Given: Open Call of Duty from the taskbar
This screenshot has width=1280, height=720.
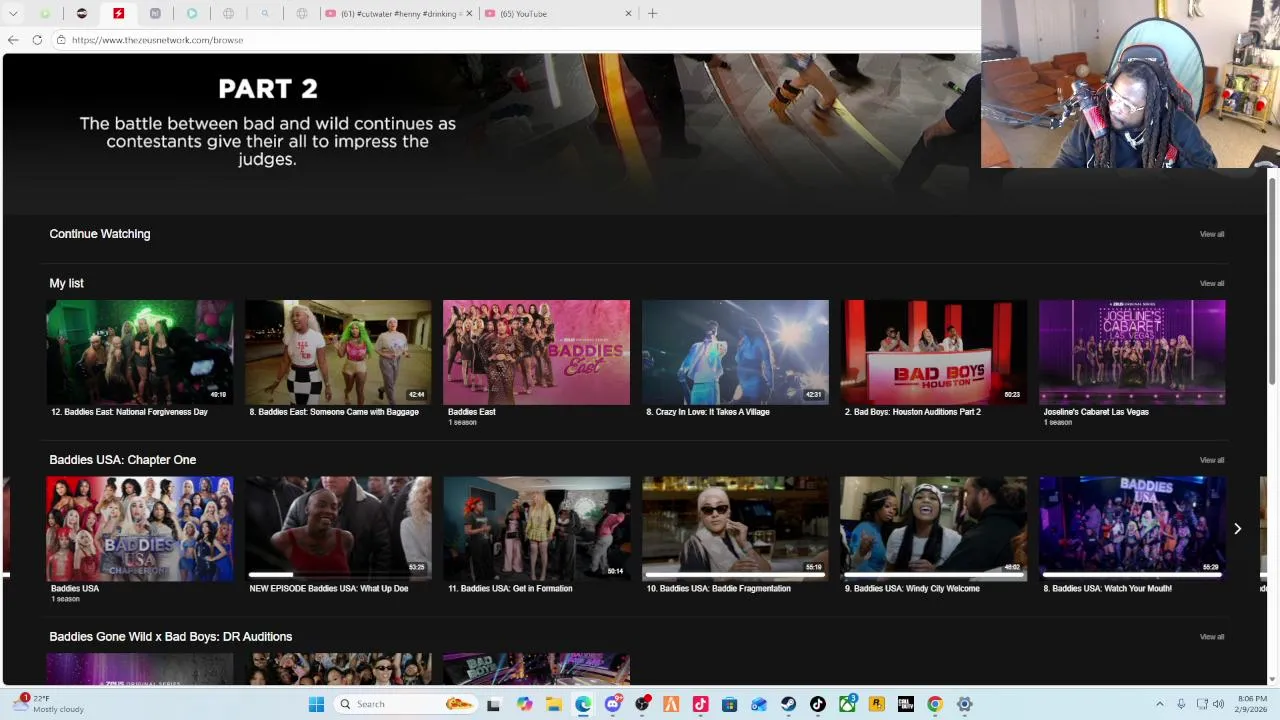Looking at the screenshot, I should pyautogui.click(x=906, y=704).
